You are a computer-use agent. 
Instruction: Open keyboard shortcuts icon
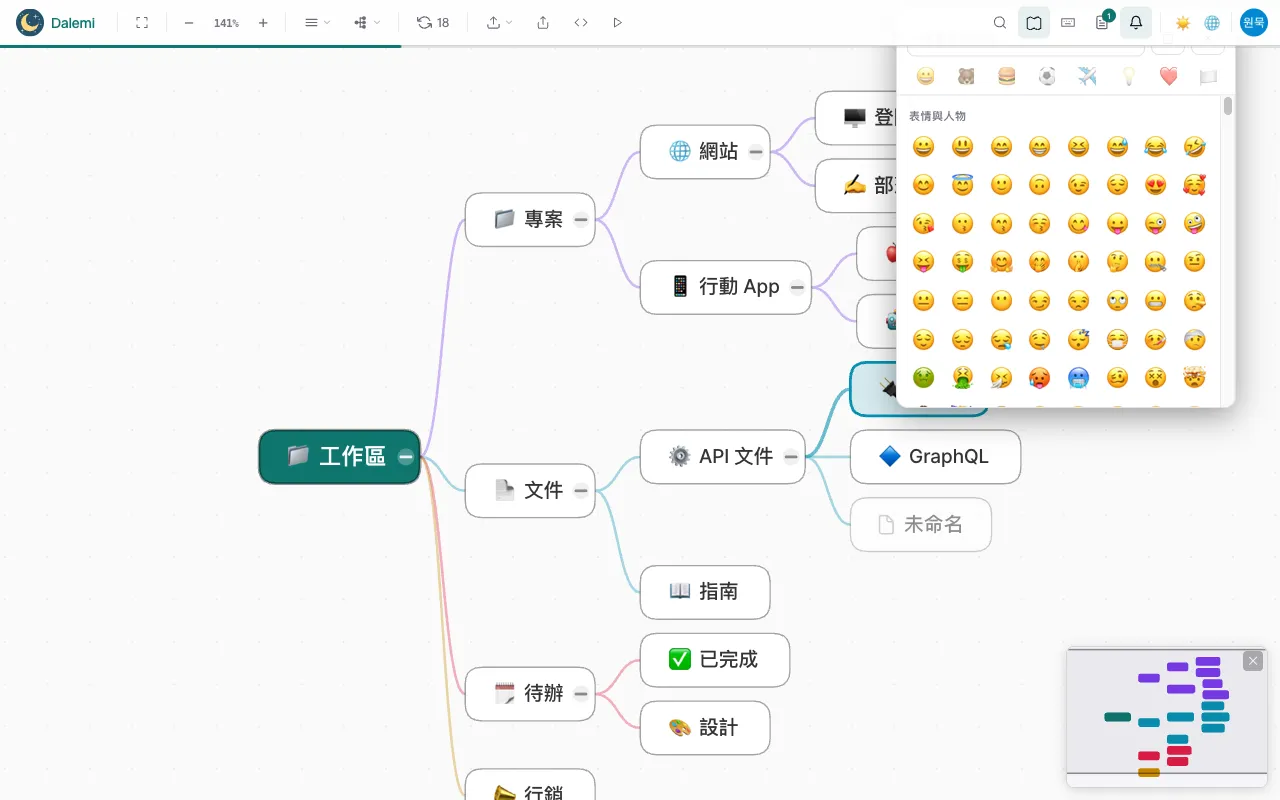point(1068,22)
